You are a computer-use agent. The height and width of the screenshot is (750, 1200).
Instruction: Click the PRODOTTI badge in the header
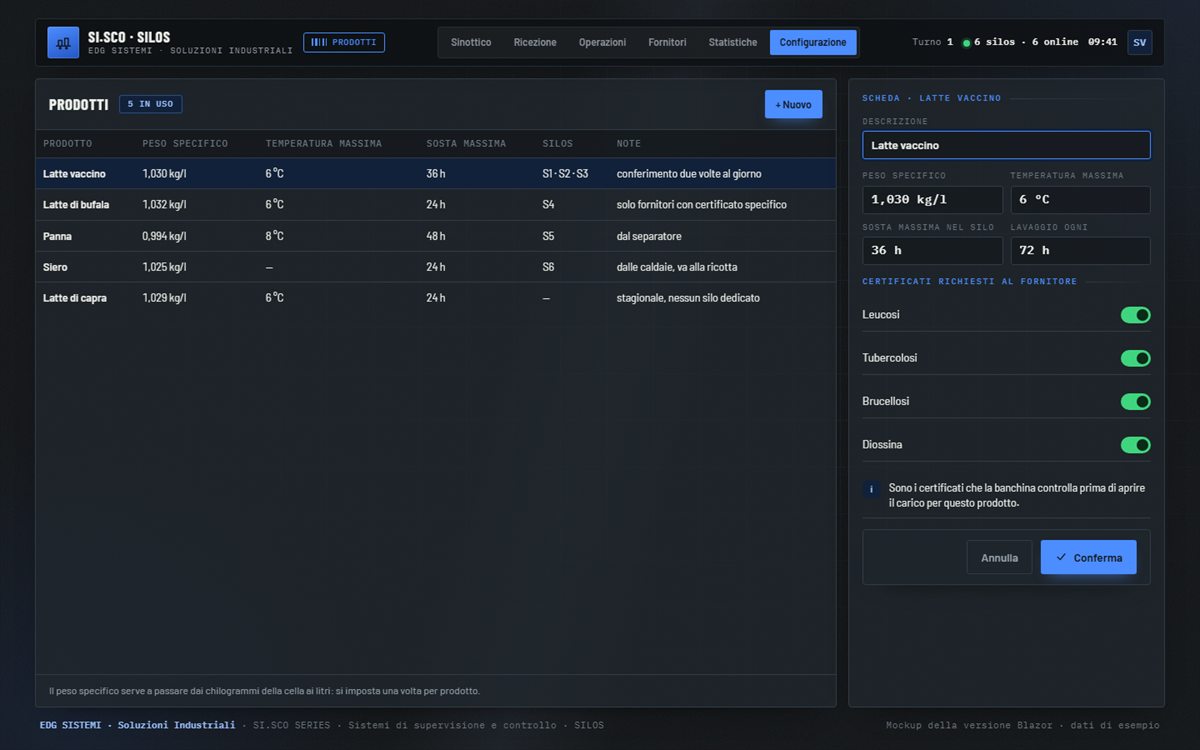344,42
